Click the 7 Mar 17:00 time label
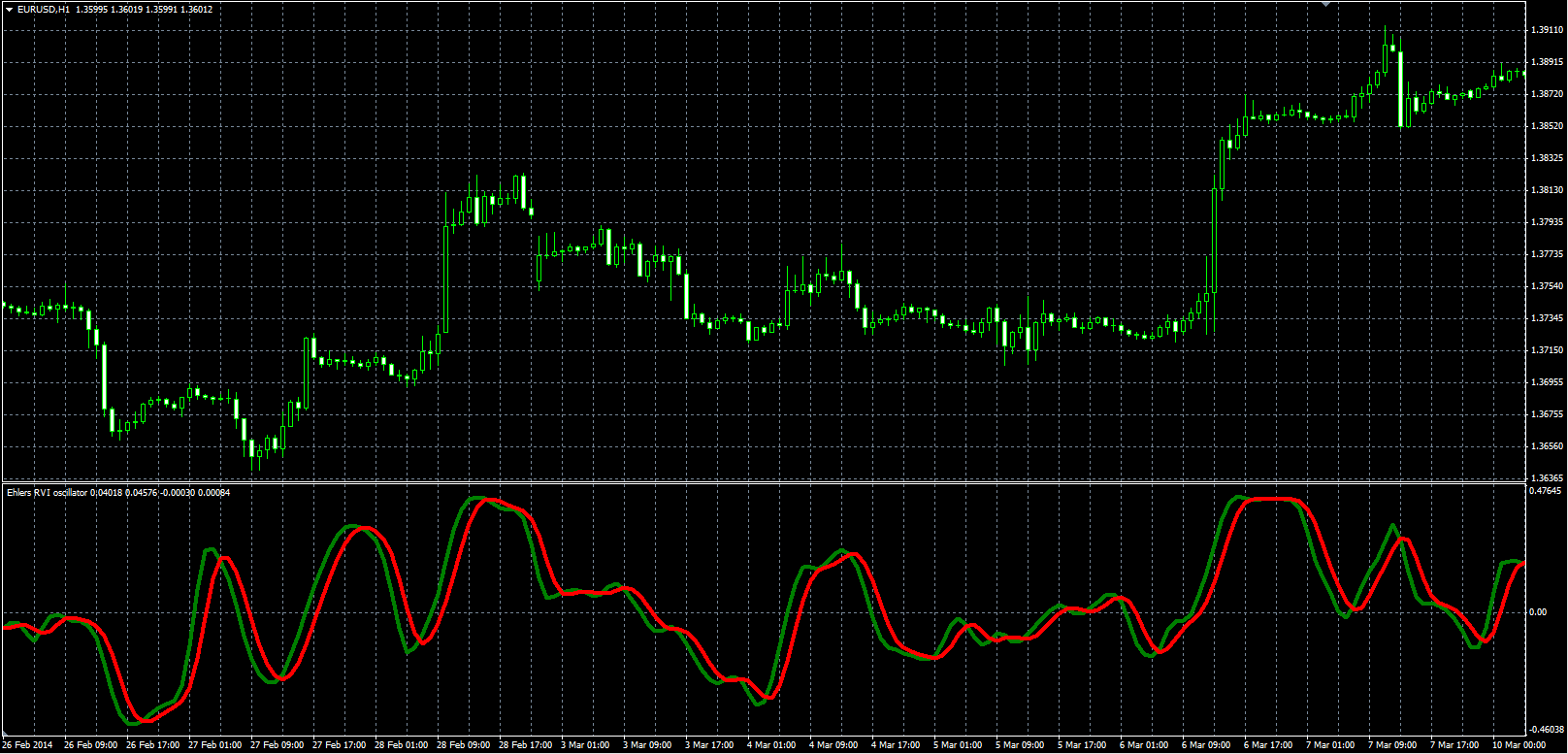The width and height of the screenshot is (1568, 754). coord(1454,745)
